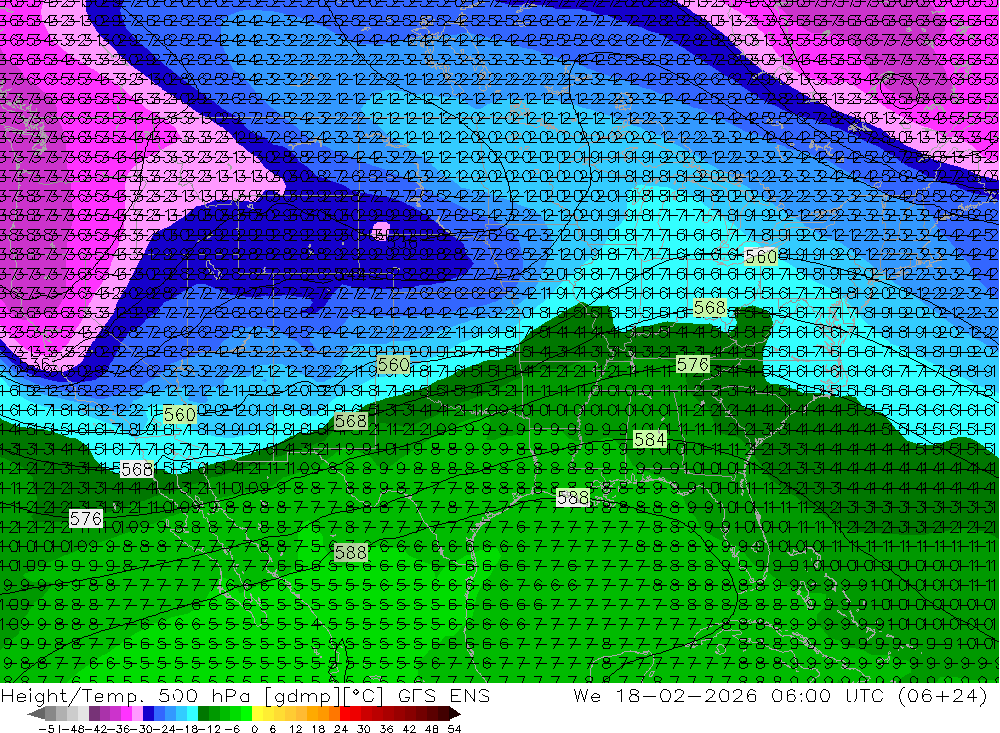Image resolution: width=1000 pixels, height=733 pixels.
Task: Click the dark blue legend swatch
Action: (148, 714)
